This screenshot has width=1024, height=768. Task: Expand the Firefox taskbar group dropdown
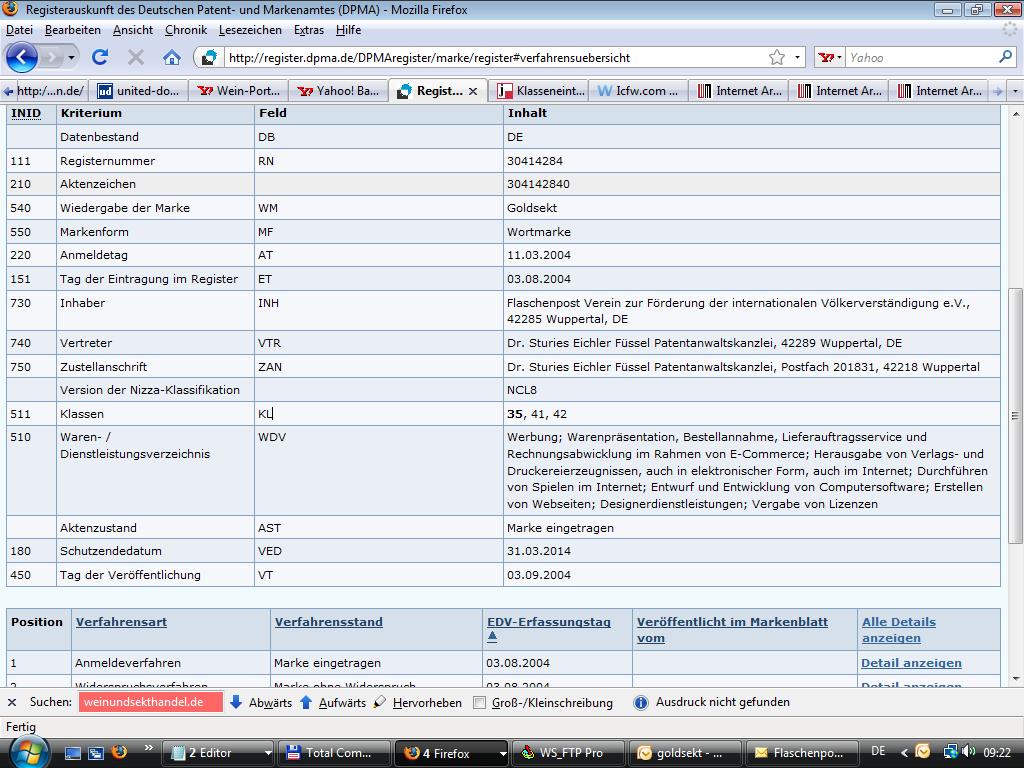[502, 753]
